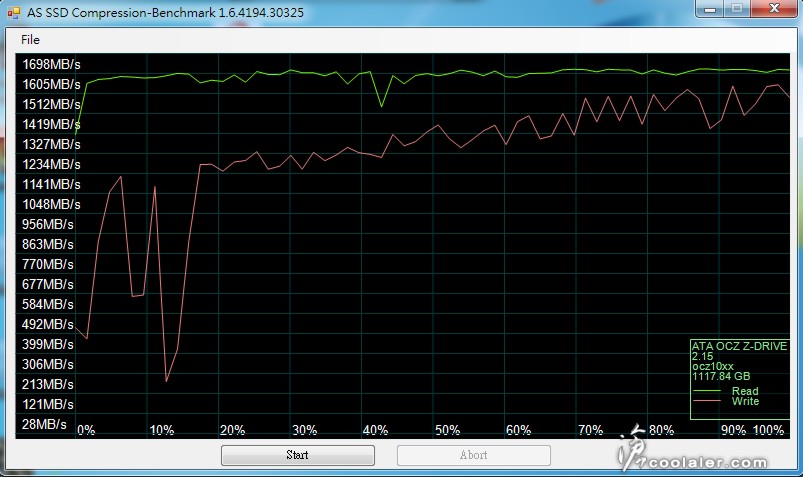
Task: Click the 1327MB/s axis label
Action: coord(51,144)
